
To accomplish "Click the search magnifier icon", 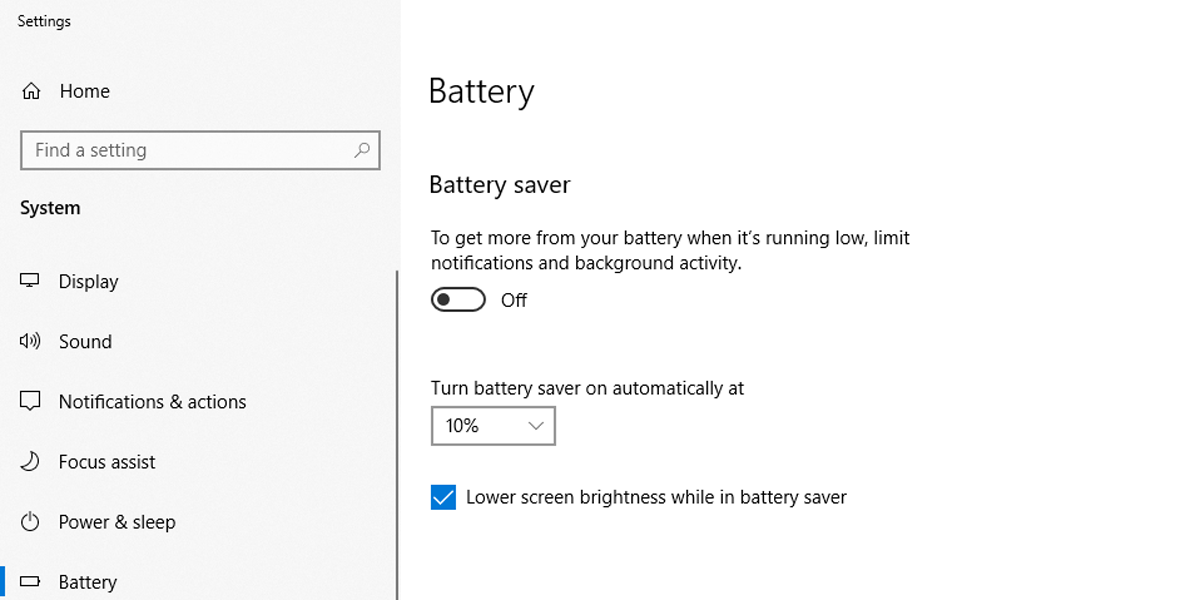I will tap(362, 150).
